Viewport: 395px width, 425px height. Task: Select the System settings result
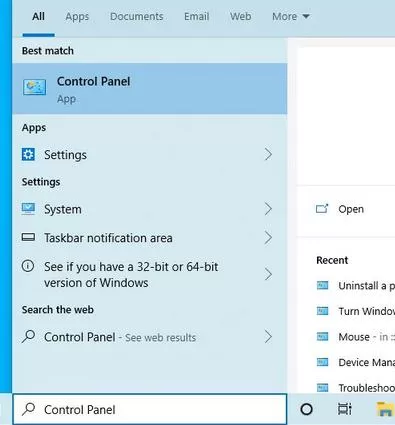click(150, 209)
